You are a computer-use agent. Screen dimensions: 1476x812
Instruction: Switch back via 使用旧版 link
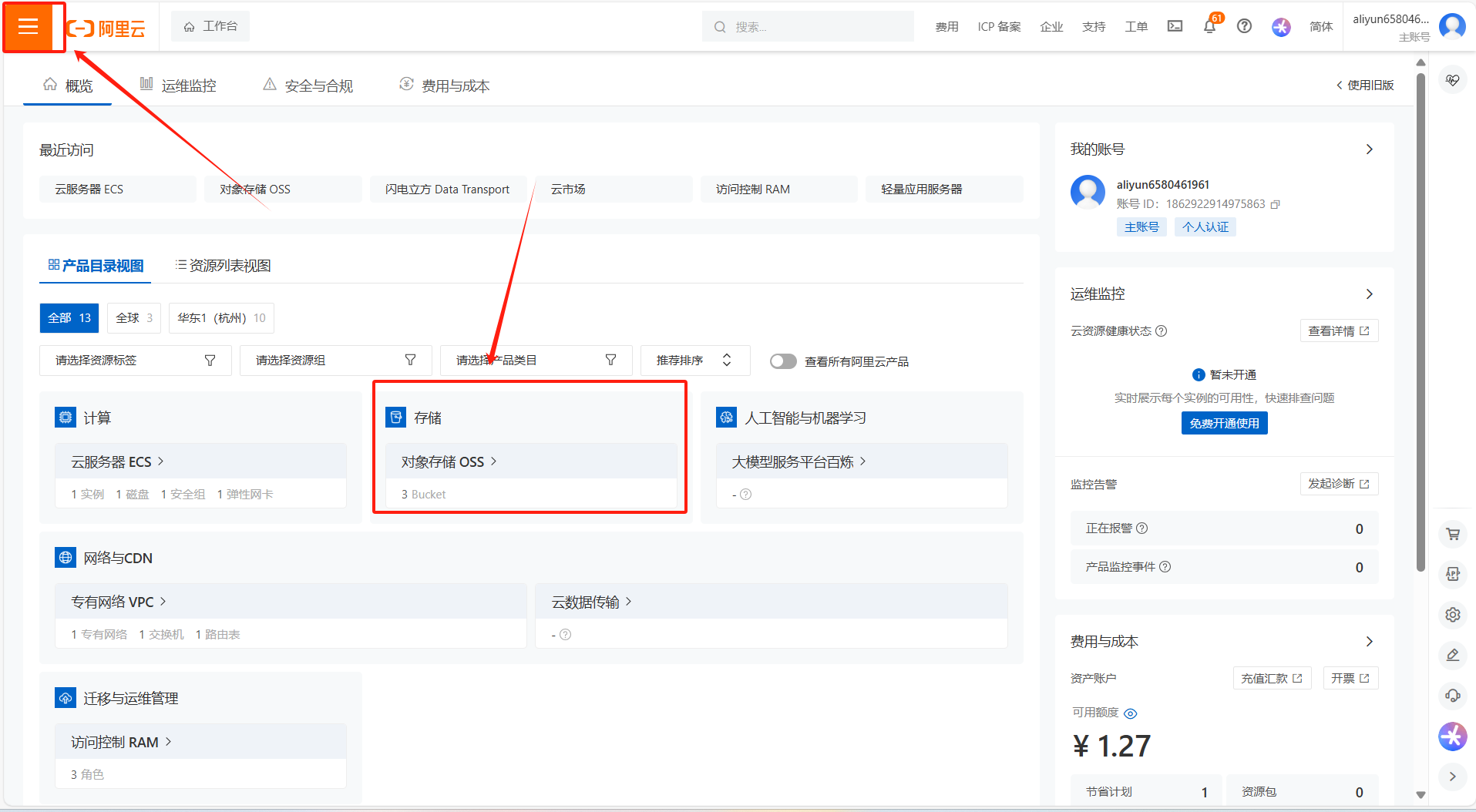(x=1365, y=85)
